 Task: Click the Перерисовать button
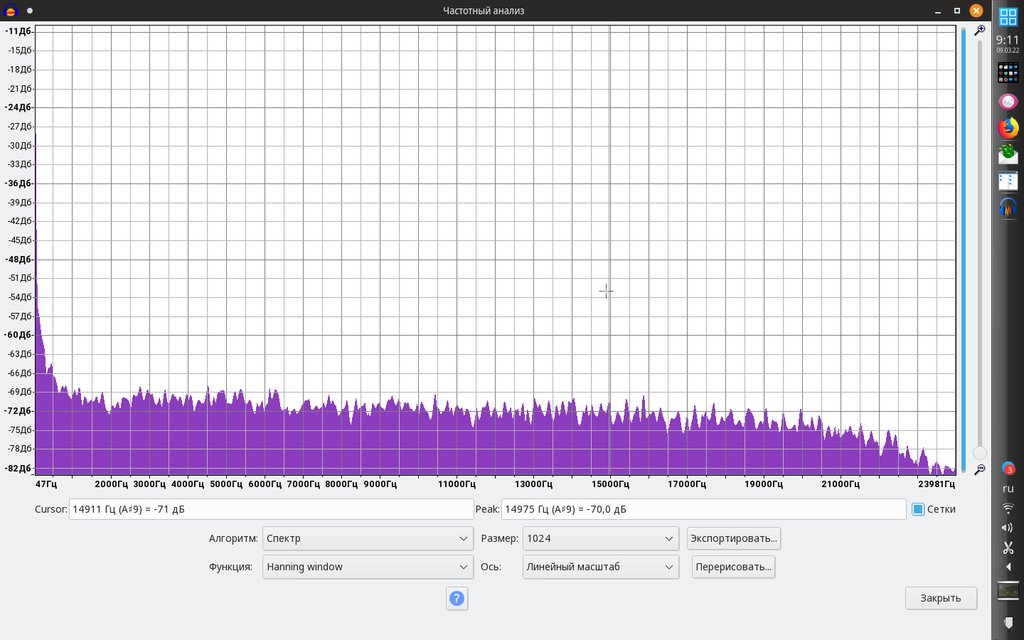(733, 567)
